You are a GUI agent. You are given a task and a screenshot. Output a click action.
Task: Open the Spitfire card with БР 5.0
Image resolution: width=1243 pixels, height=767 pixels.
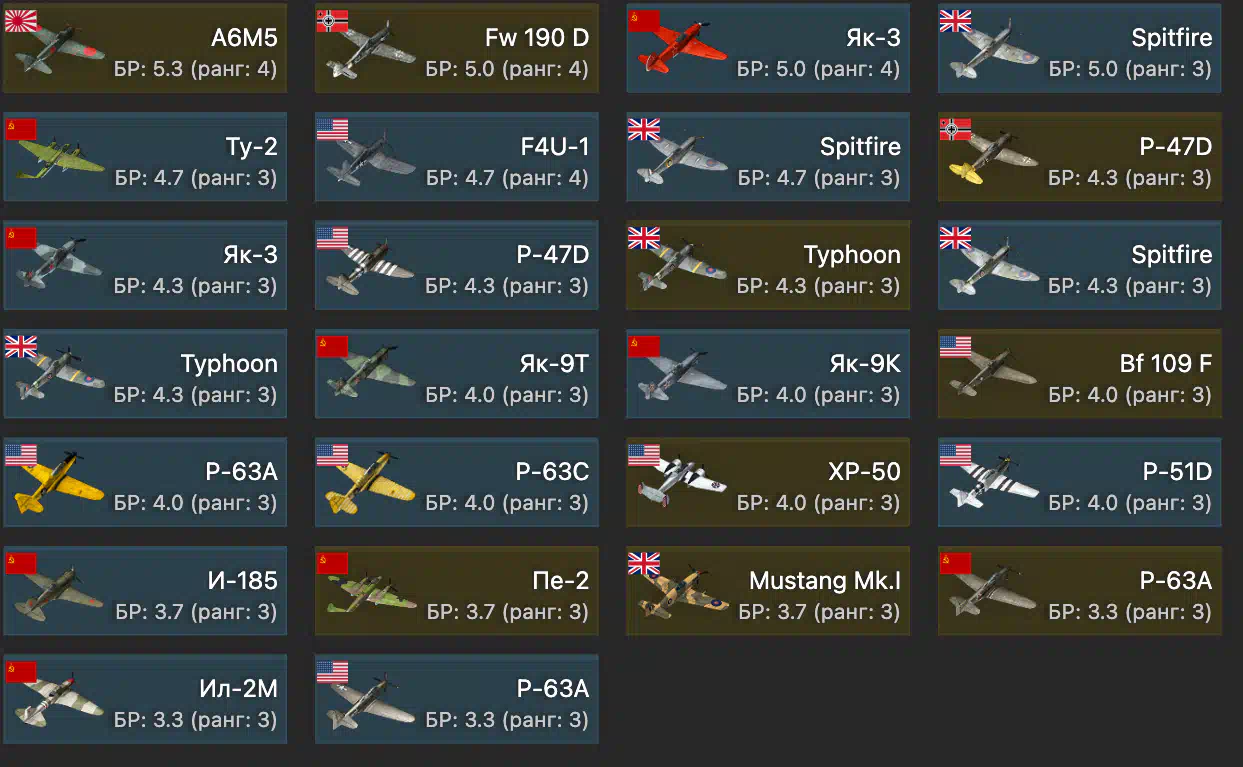(1080, 49)
